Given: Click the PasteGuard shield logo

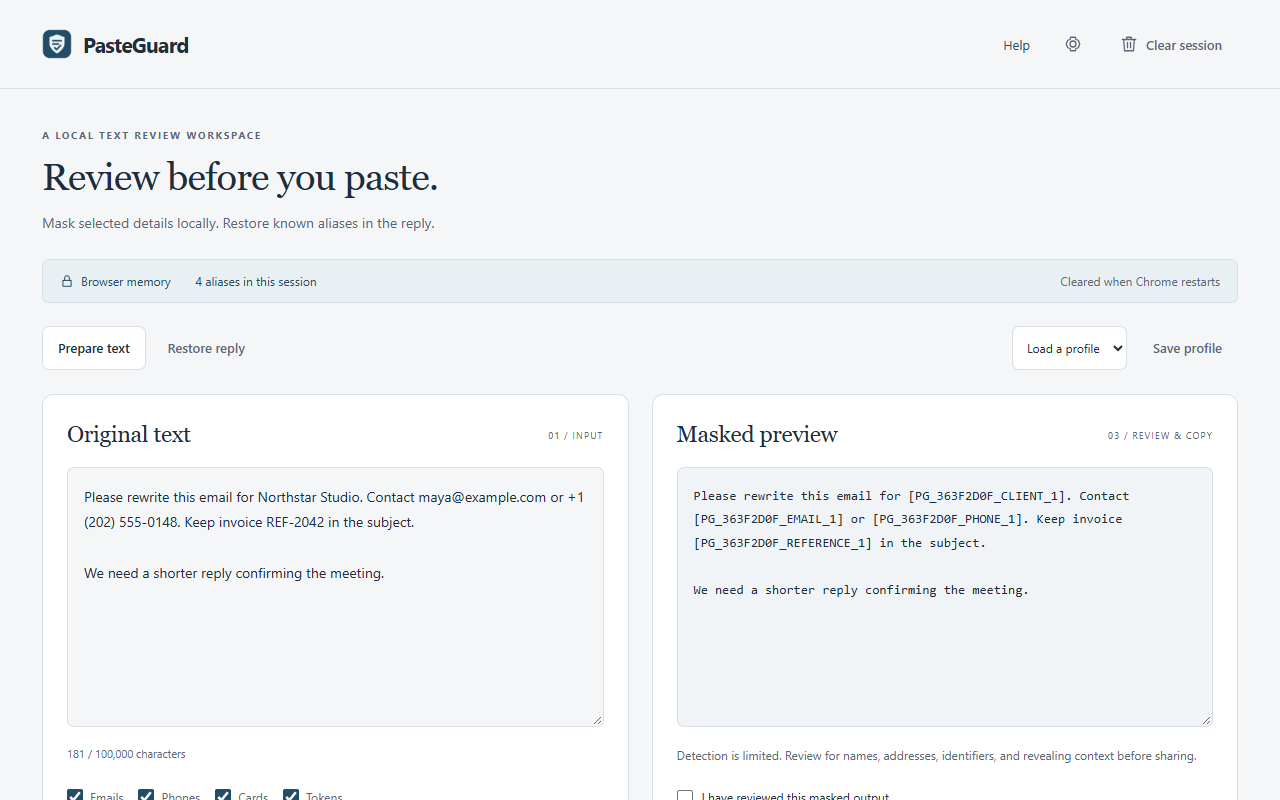Looking at the screenshot, I should point(57,44).
